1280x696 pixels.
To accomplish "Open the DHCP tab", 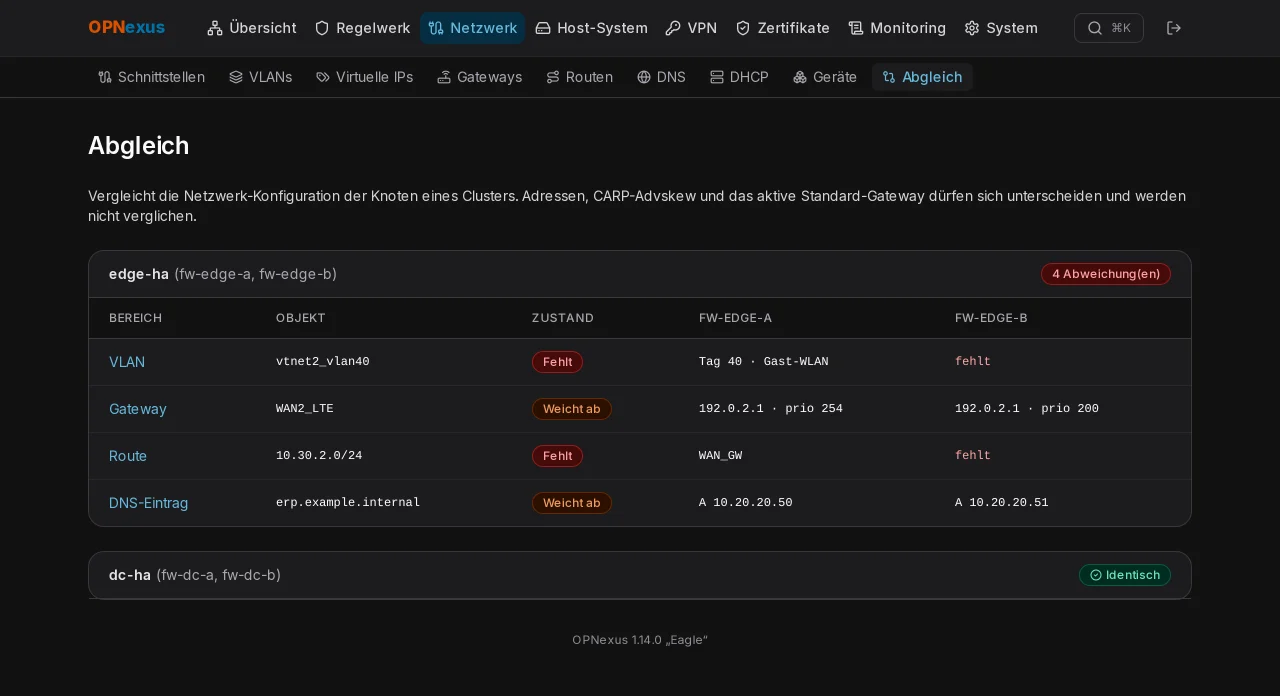I will (739, 77).
